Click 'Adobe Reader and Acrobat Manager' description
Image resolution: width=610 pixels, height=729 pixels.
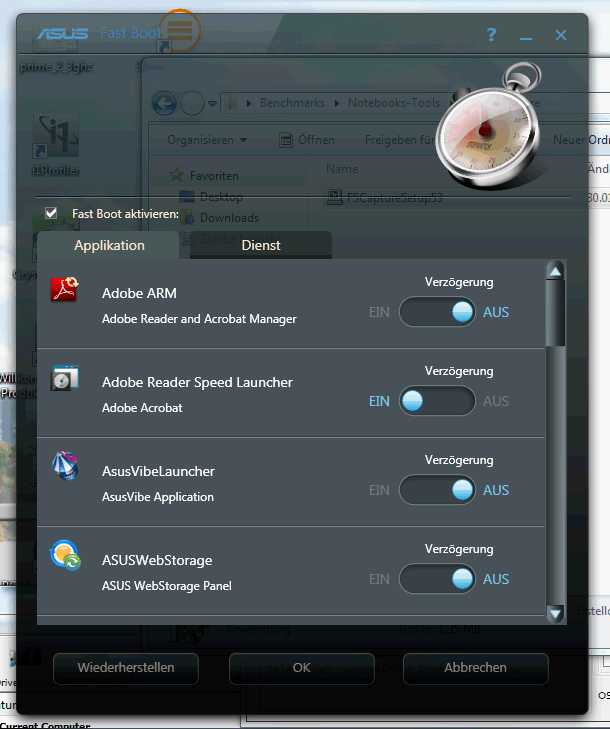pos(199,319)
